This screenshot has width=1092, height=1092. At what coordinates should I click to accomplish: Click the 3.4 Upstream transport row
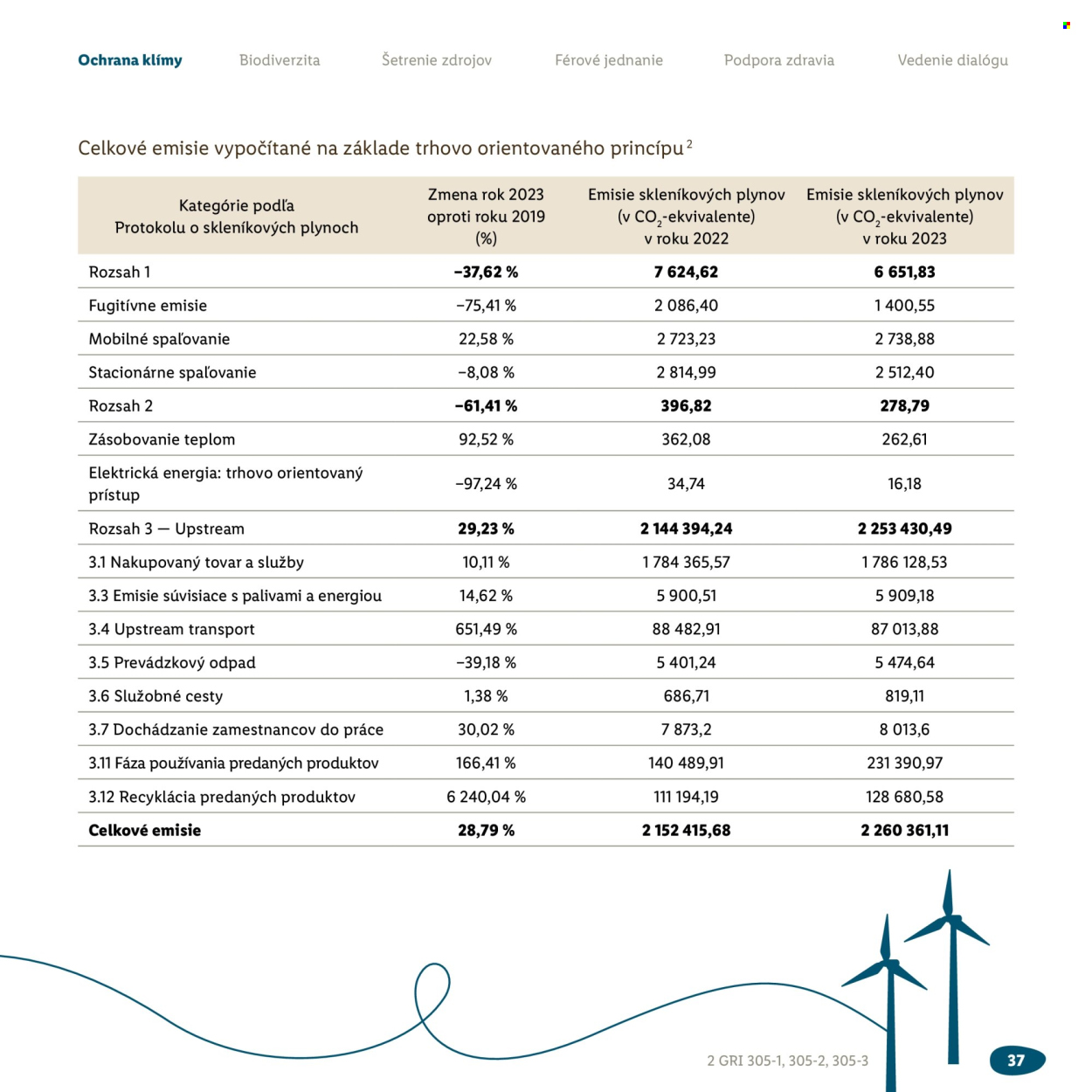pos(546,629)
